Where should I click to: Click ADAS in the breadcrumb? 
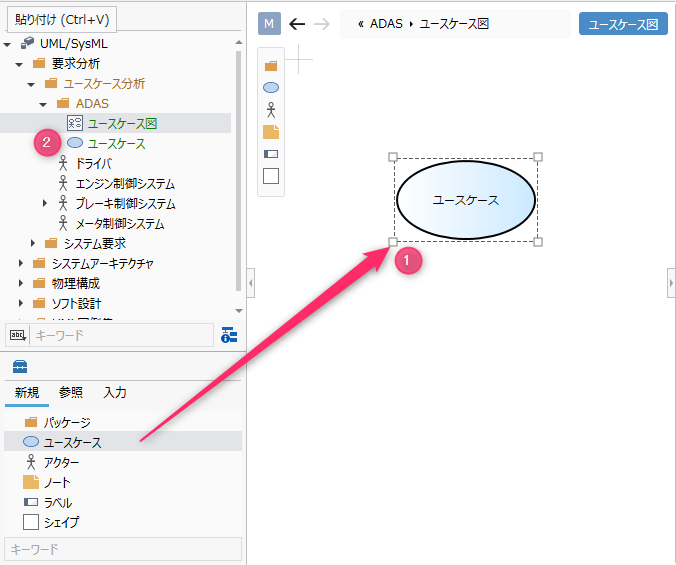click(x=386, y=24)
